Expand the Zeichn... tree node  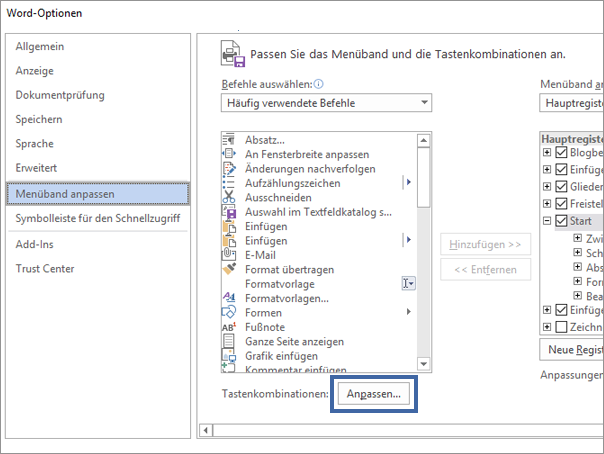point(547,327)
